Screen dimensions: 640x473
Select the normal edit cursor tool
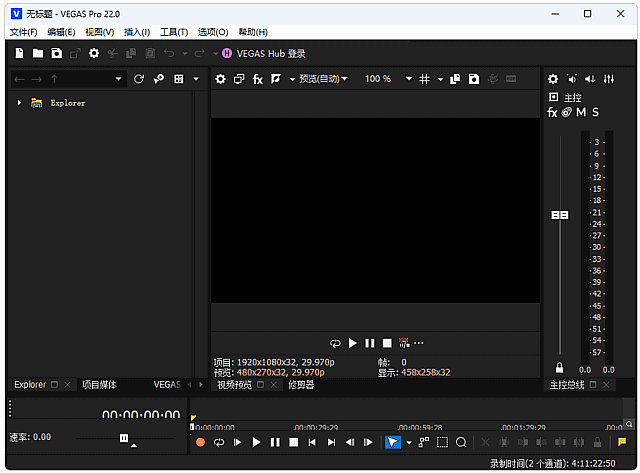[393, 442]
